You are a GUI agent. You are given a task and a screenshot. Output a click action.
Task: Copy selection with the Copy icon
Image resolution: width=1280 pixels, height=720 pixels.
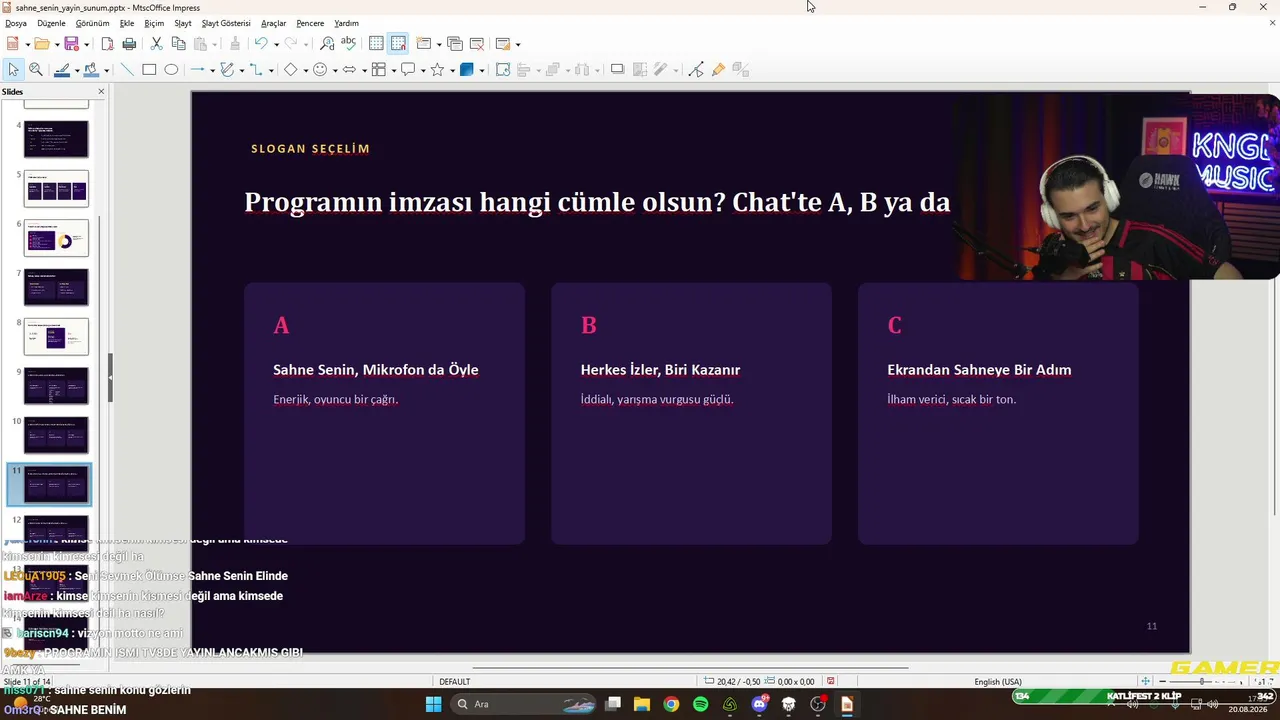178,44
